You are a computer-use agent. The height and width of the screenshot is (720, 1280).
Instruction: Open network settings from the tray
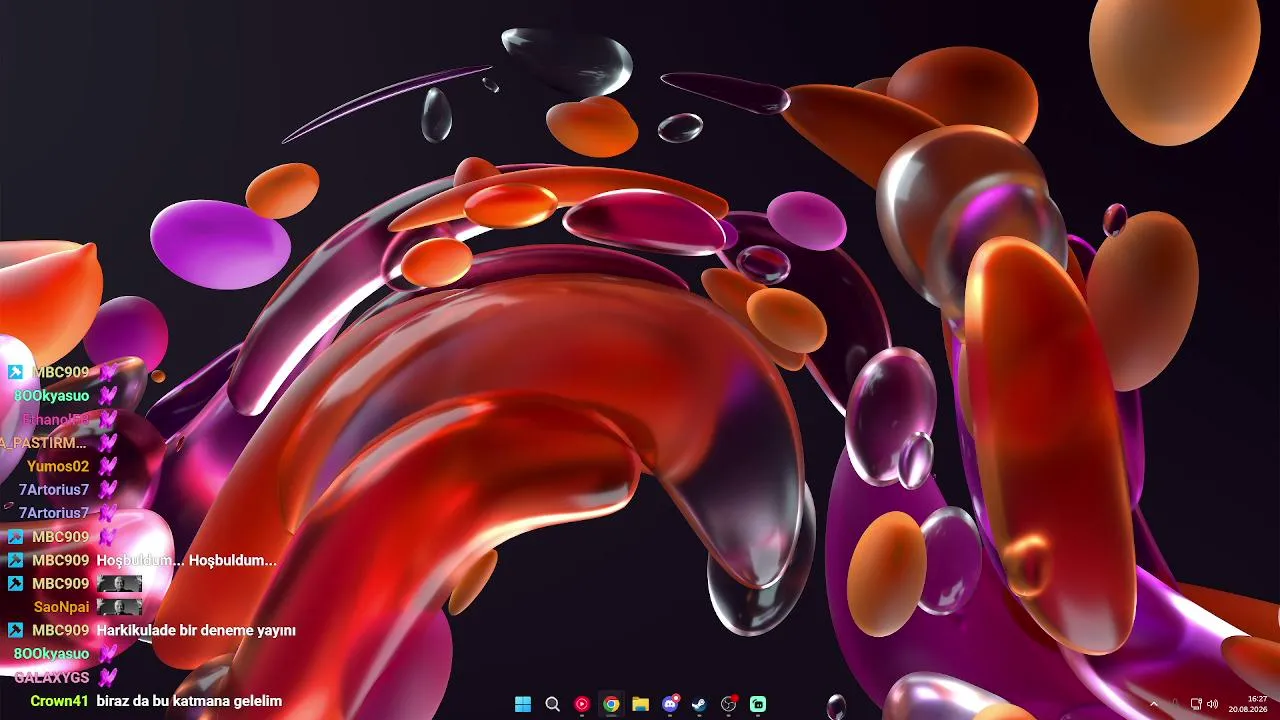click(x=1197, y=704)
